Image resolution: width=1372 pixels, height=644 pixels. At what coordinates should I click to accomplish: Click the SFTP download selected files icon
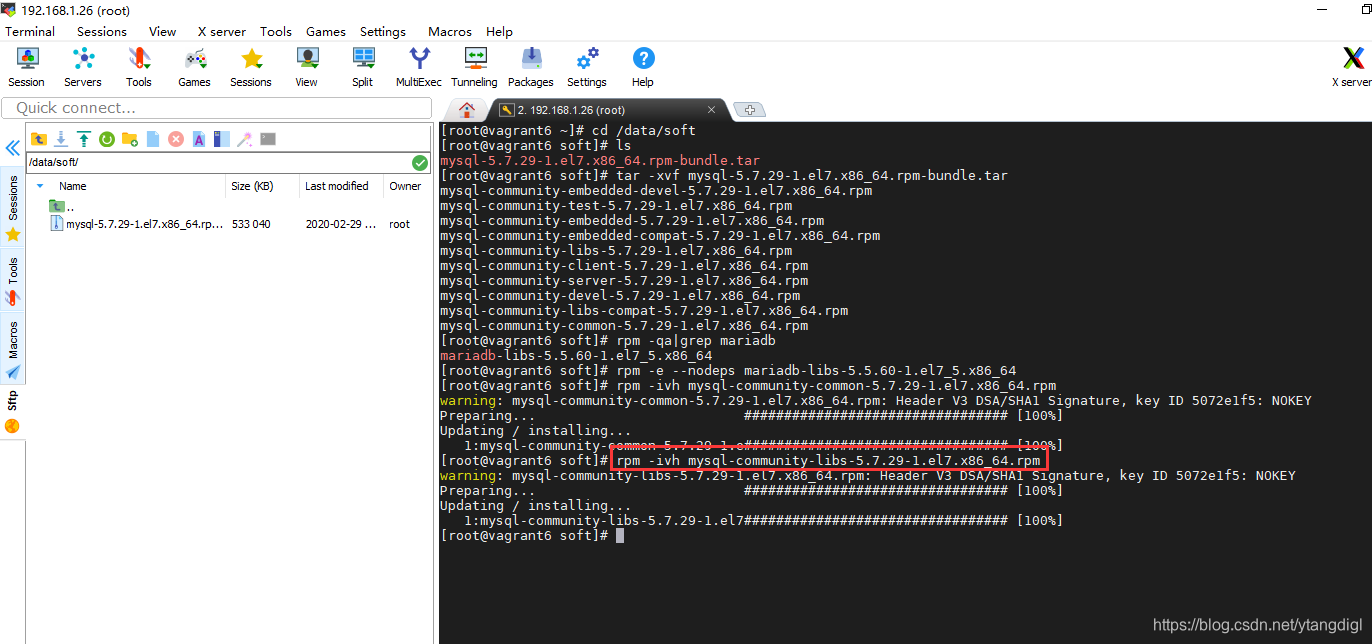point(61,139)
